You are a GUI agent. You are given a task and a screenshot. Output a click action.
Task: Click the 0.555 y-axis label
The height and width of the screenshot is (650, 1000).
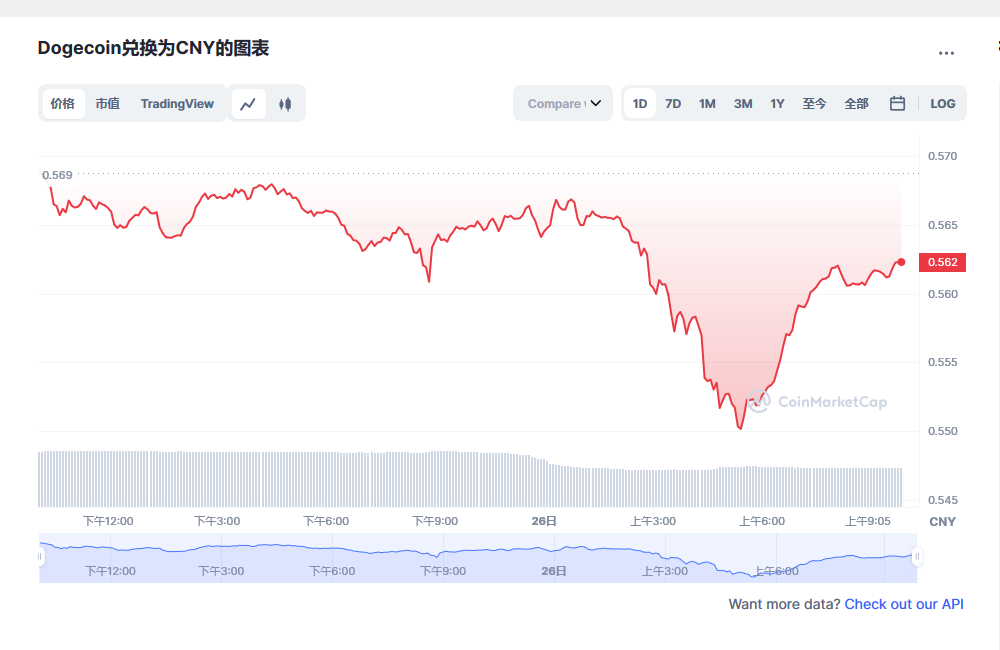tap(943, 362)
